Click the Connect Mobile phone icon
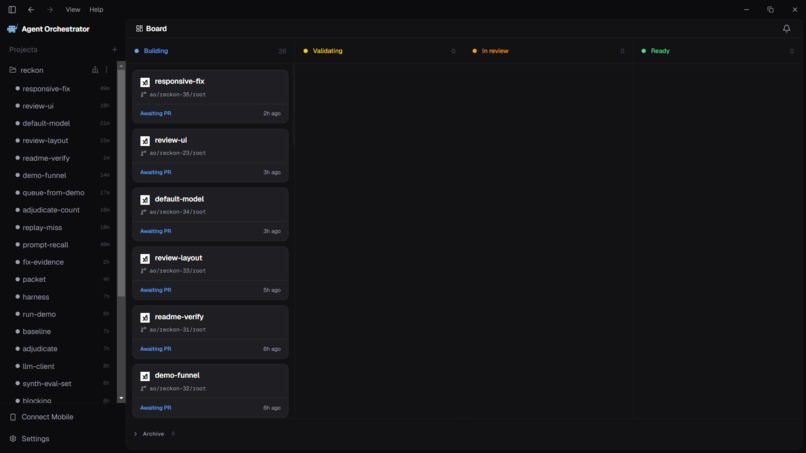Viewport: 806px width, 453px height. [13, 417]
